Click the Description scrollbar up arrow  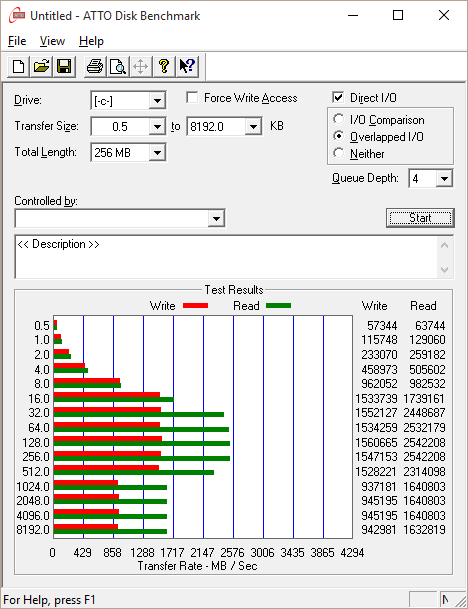coord(445,245)
